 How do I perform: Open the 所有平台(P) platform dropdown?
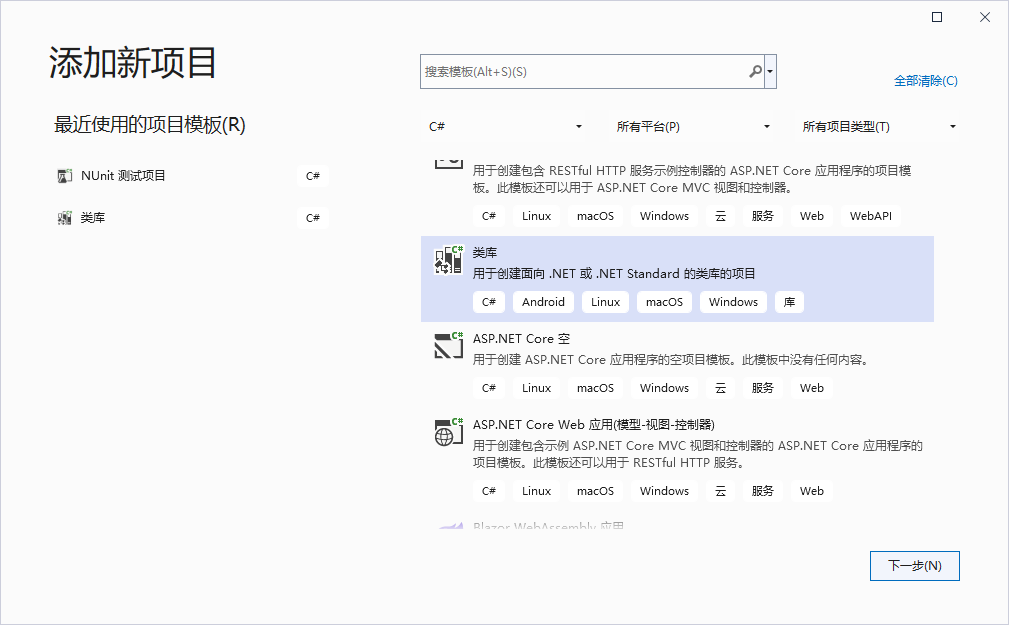(x=692, y=126)
